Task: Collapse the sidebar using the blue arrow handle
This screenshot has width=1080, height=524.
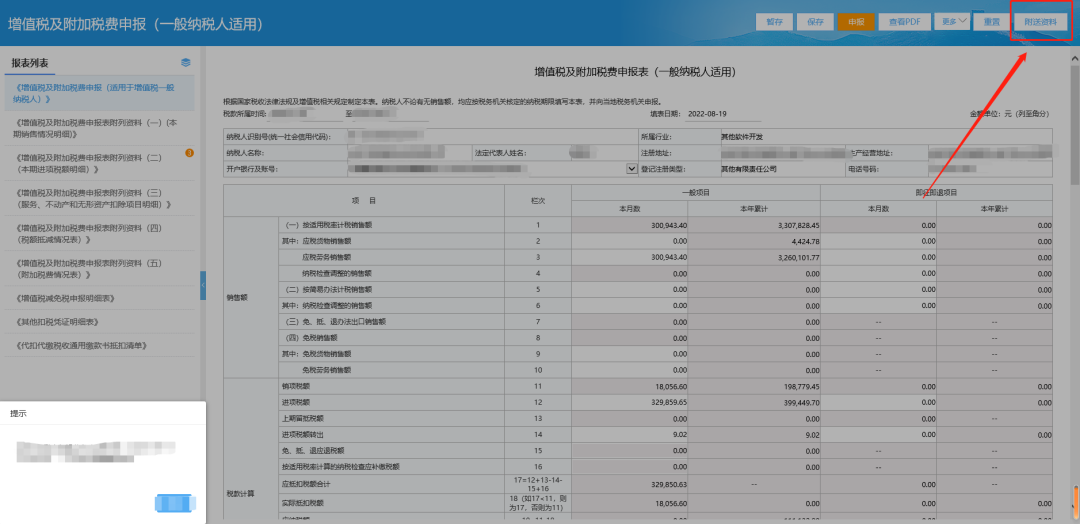Action: [203, 286]
